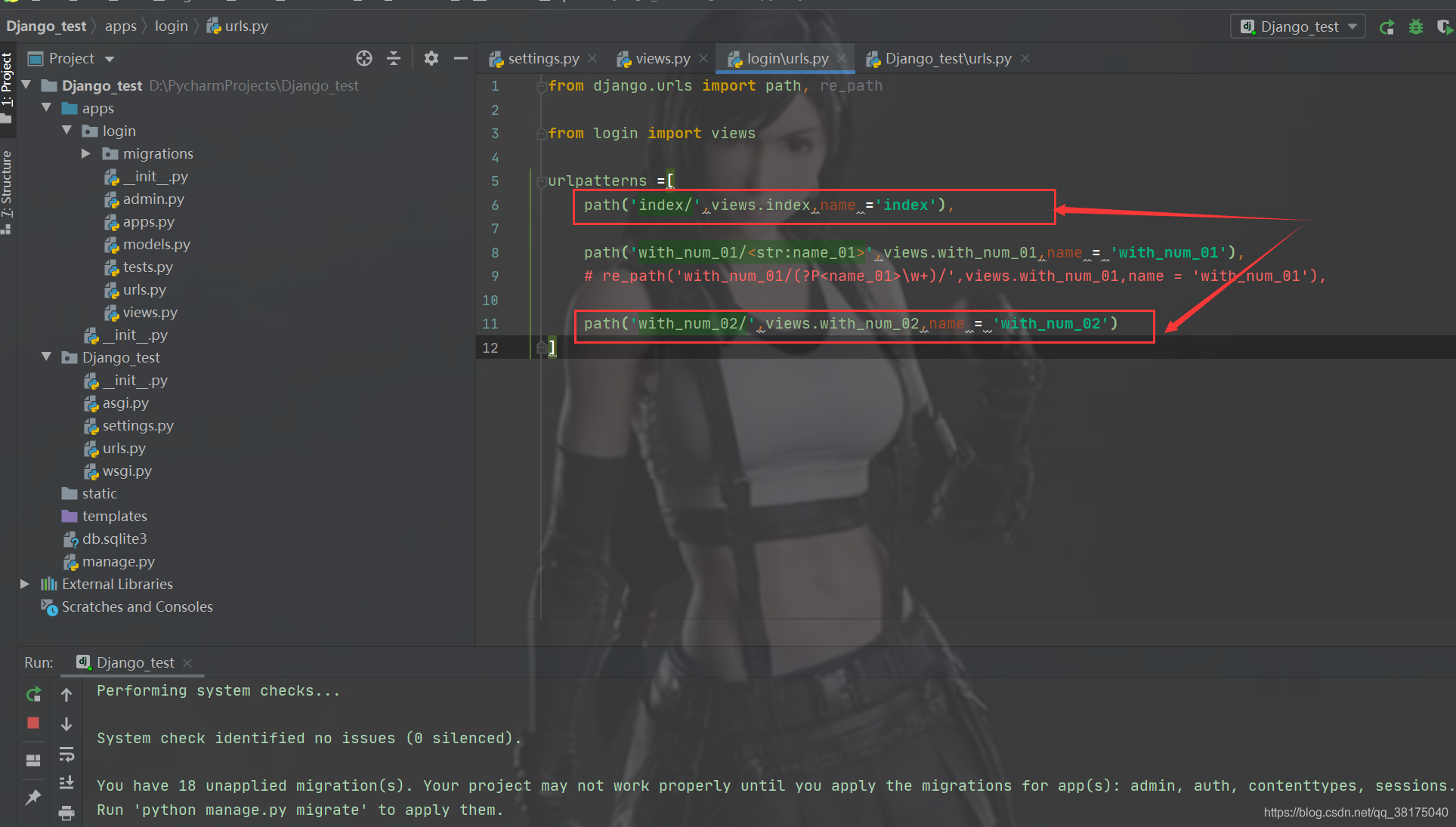This screenshot has height=827, width=1456.
Task: Click the locate current file crosshair icon
Action: tap(364, 58)
